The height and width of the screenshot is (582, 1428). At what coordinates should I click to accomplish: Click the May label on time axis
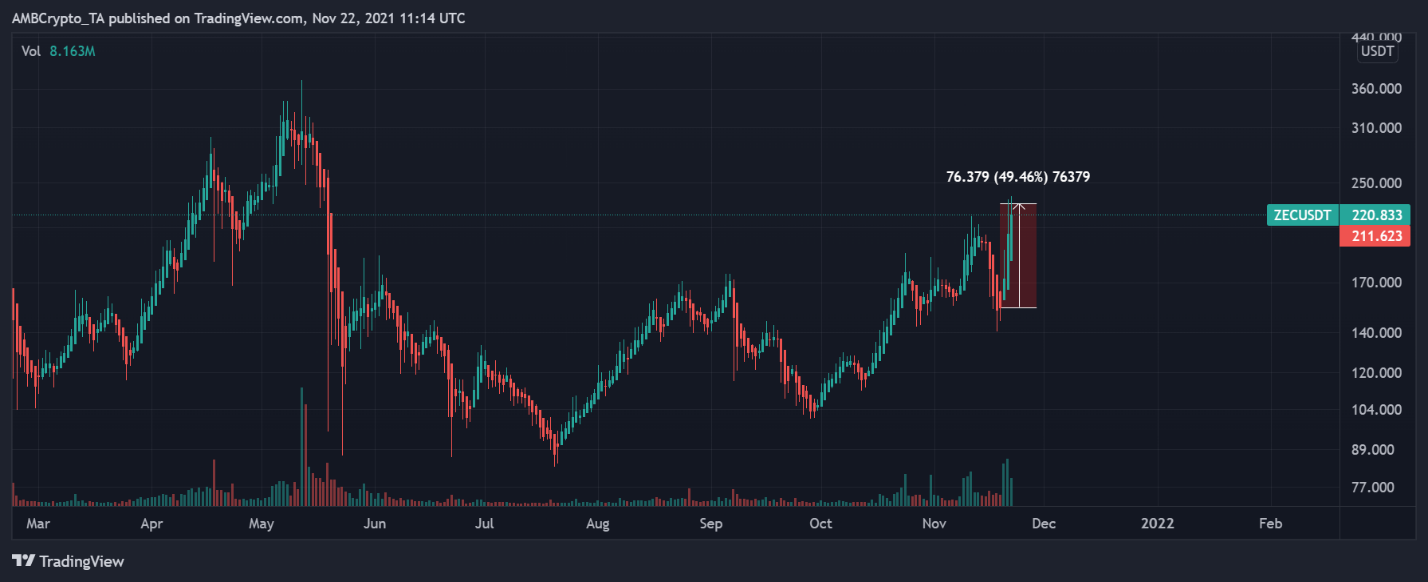tap(261, 523)
